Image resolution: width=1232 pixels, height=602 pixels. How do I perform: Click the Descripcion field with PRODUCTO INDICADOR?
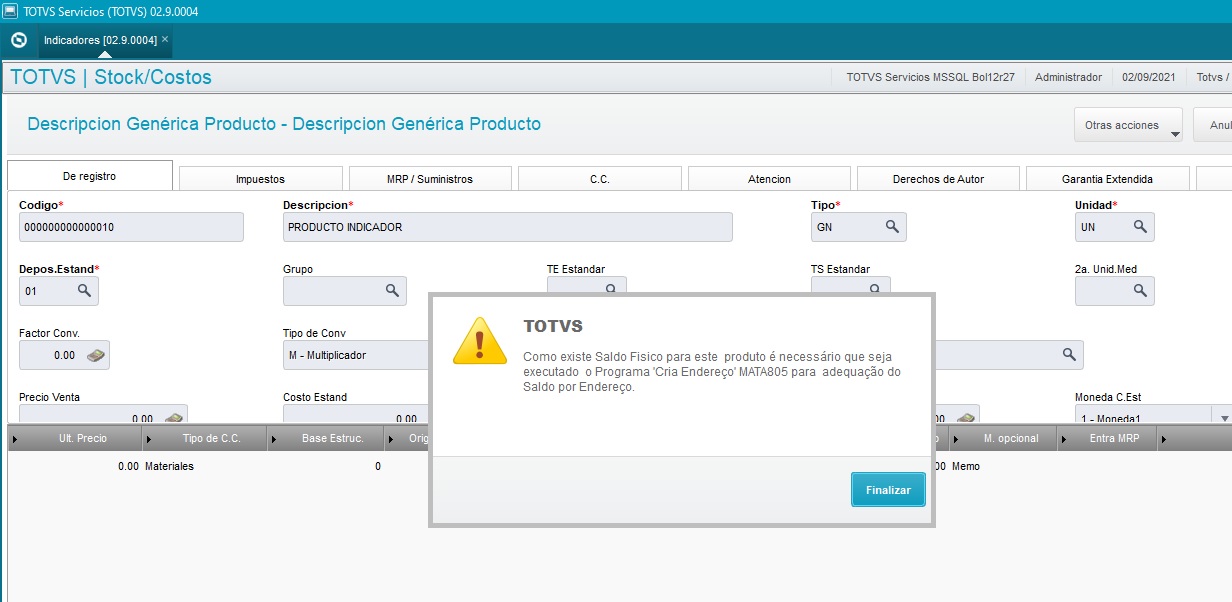point(508,227)
